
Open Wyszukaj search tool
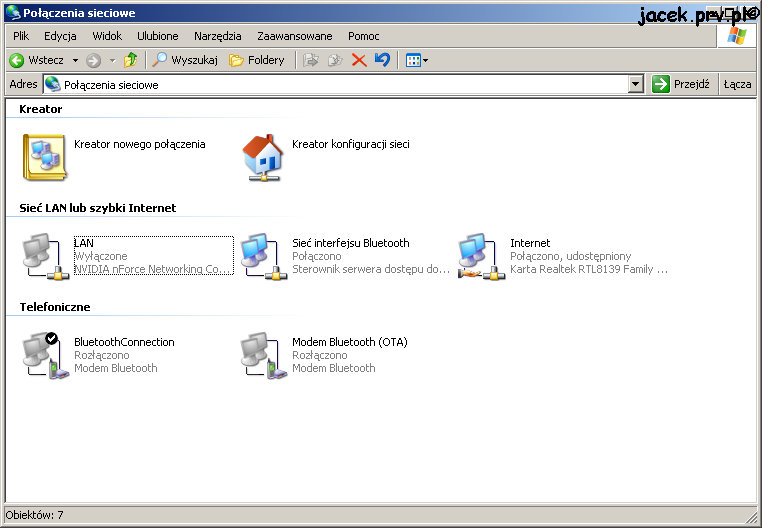[x=185, y=60]
